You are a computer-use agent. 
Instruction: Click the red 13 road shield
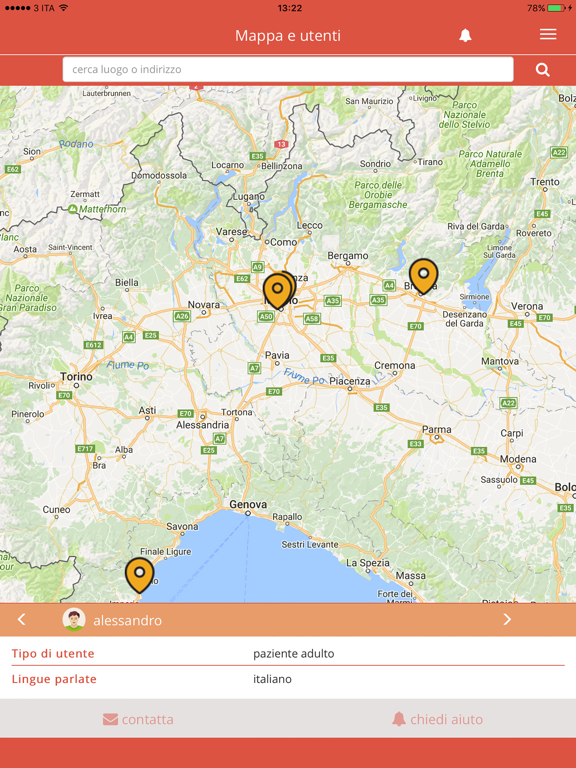pos(281,144)
